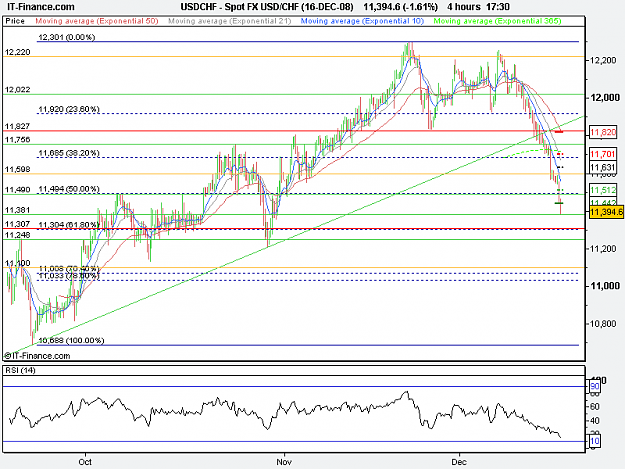Click the 11,381 level label

click(18, 210)
